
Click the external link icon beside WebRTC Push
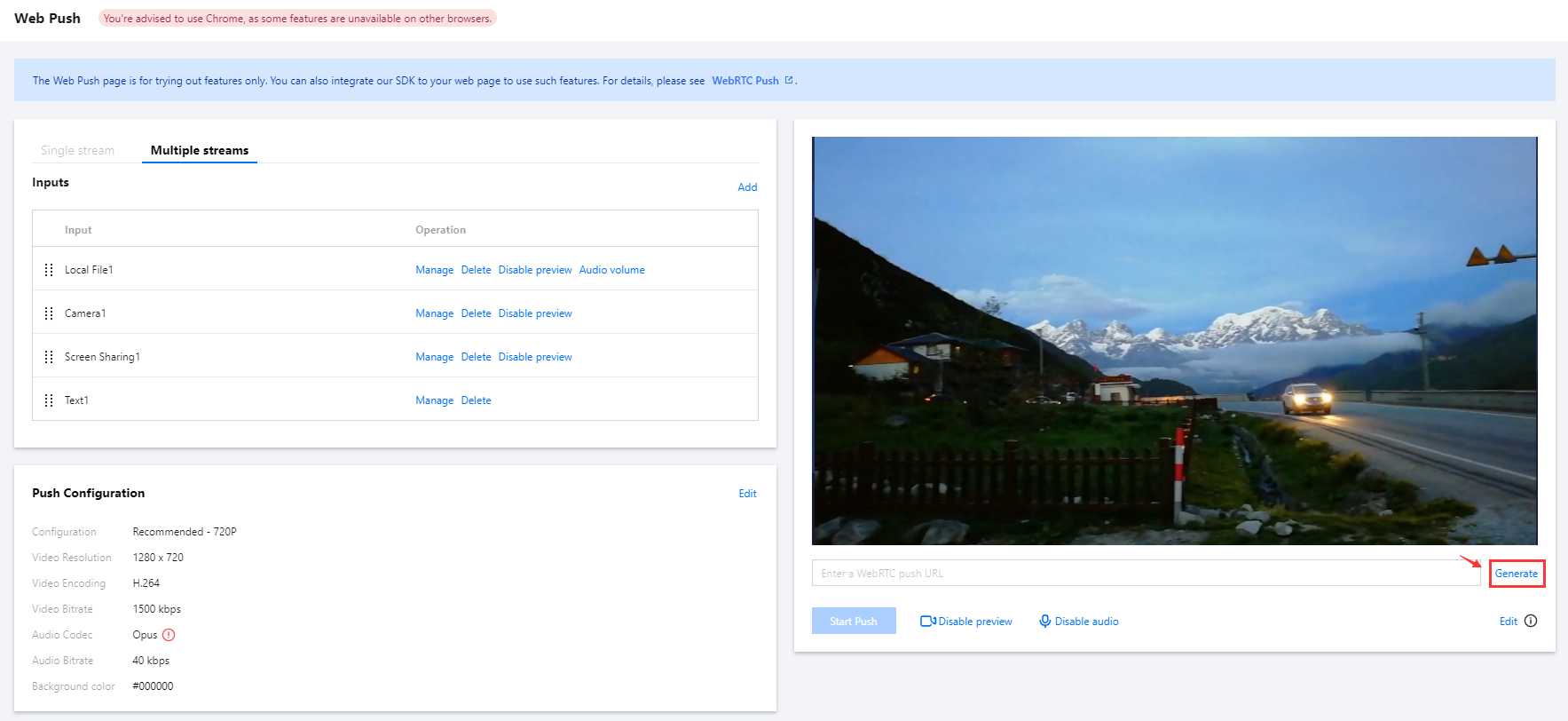(x=789, y=80)
